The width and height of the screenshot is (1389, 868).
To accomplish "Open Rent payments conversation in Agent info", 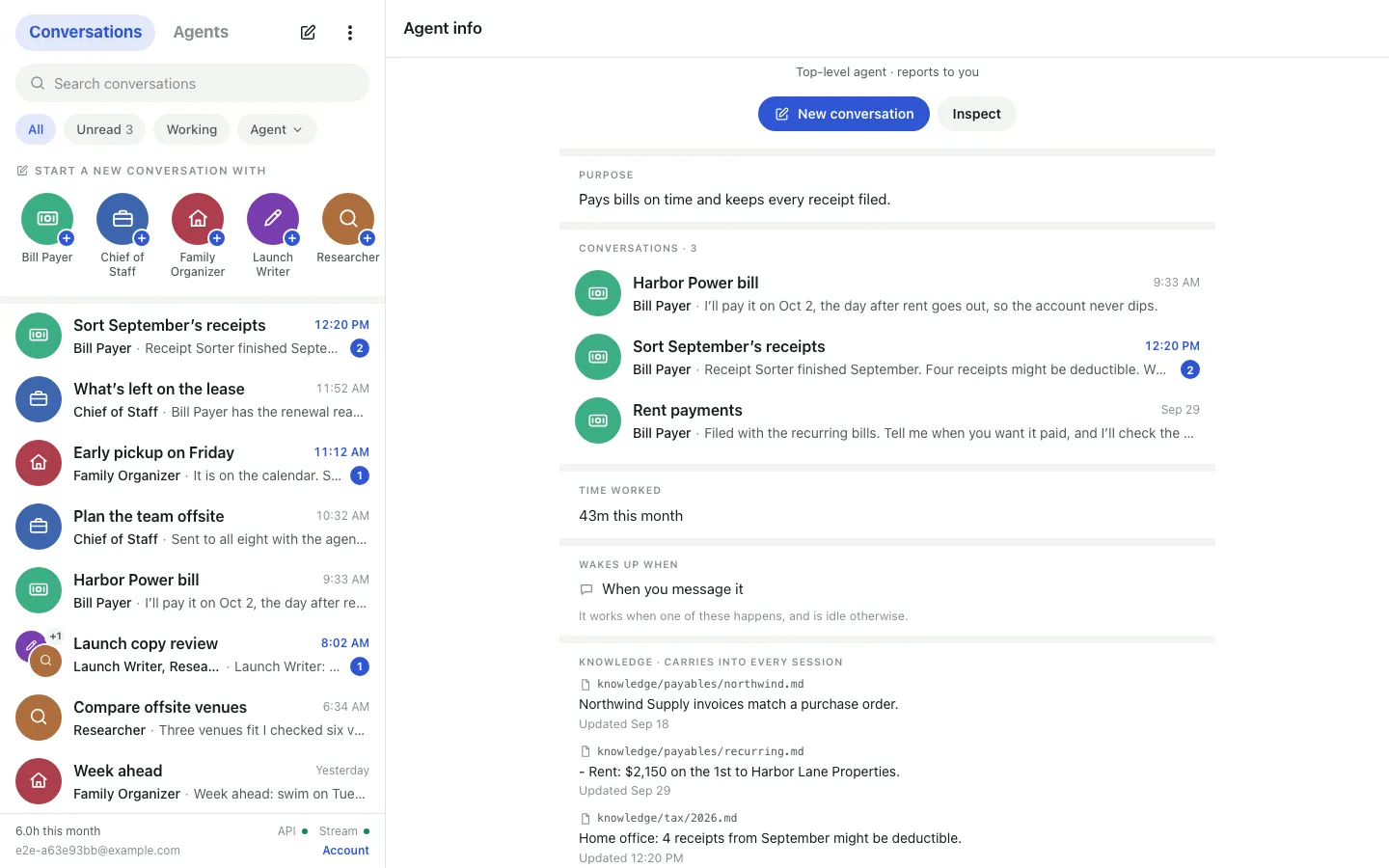I will tap(887, 420).
